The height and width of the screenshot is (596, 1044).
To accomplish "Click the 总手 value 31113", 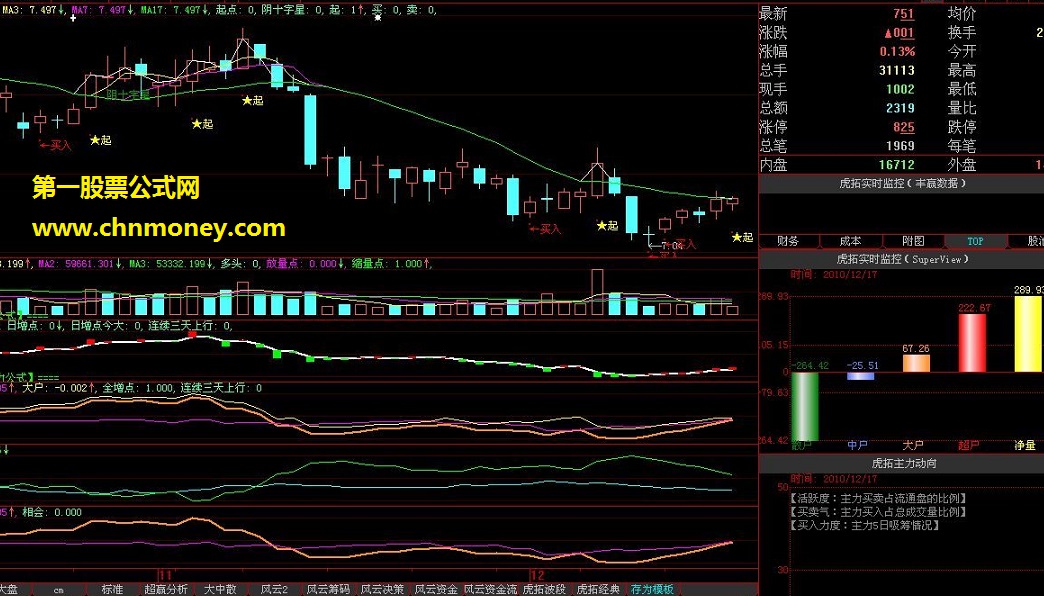I will 896,70.
